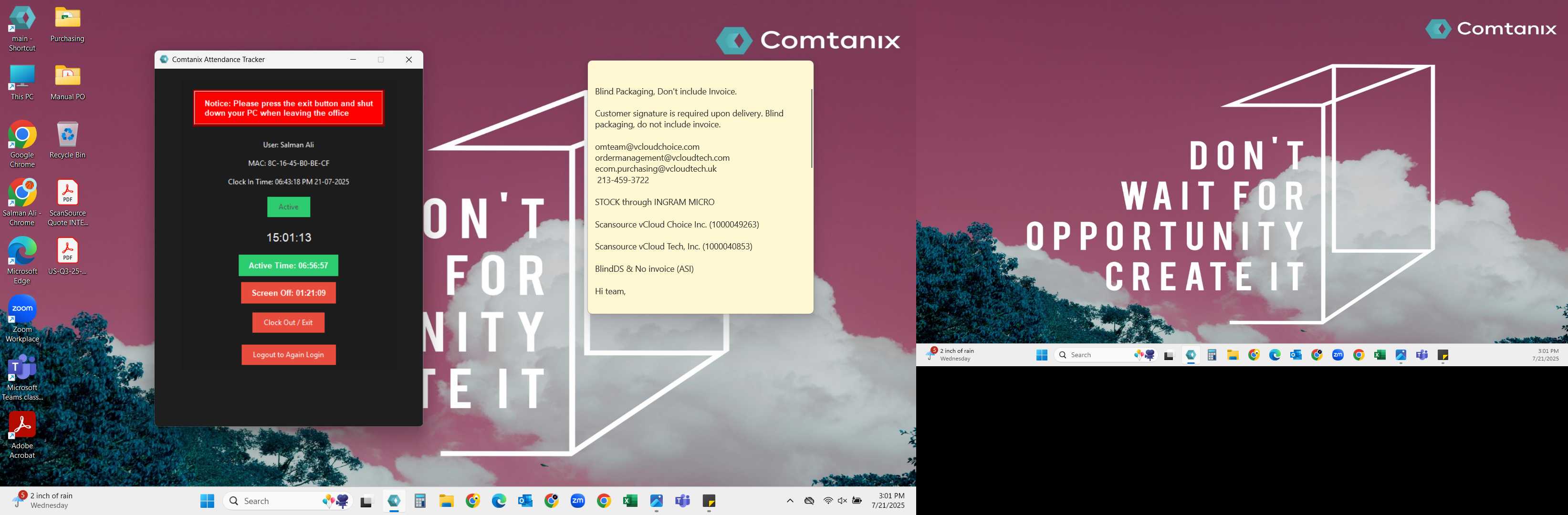Select the US-Q3-25 PDF file icon
The width and height of the screenshot is (1568, 515).
click(68, 257)
